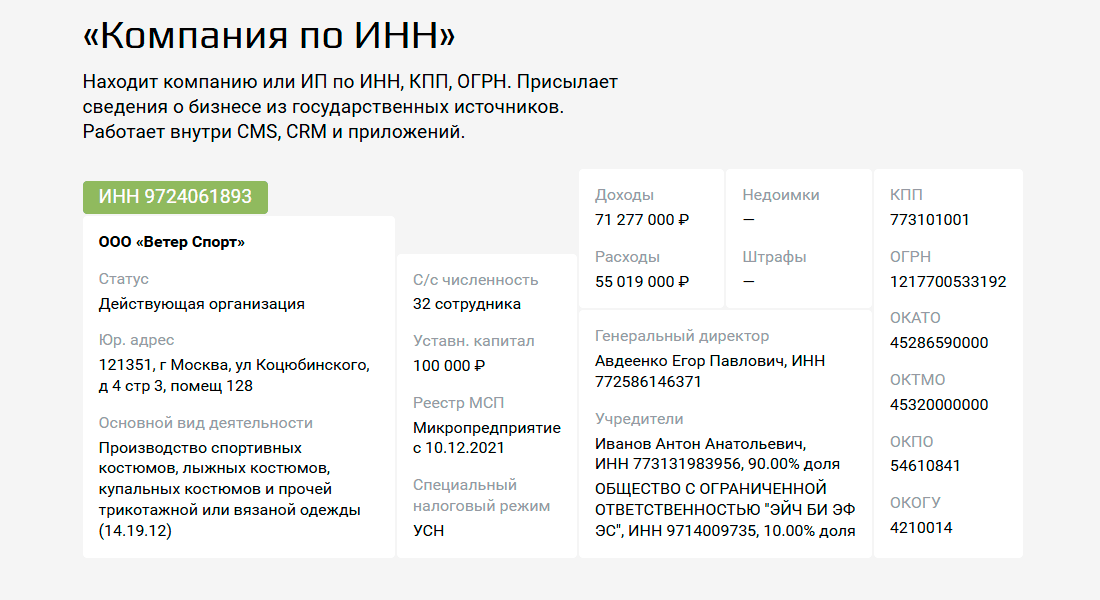Screen dimensions: 1100x600
Task: Click the Недоимки label
Action: (x=781, y=195)
